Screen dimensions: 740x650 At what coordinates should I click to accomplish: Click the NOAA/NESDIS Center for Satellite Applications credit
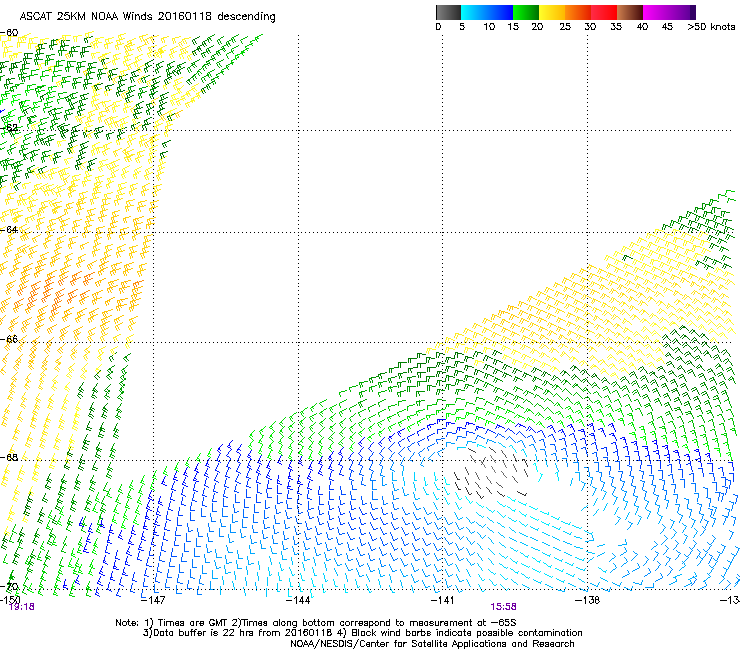click(x=432, y=644)
